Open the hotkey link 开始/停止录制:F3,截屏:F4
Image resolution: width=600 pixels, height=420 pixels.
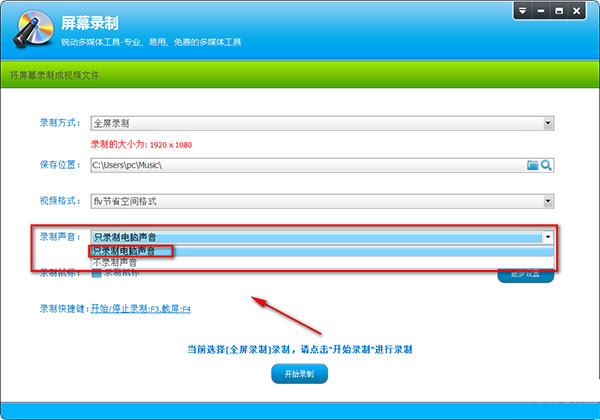coord(141,309)
